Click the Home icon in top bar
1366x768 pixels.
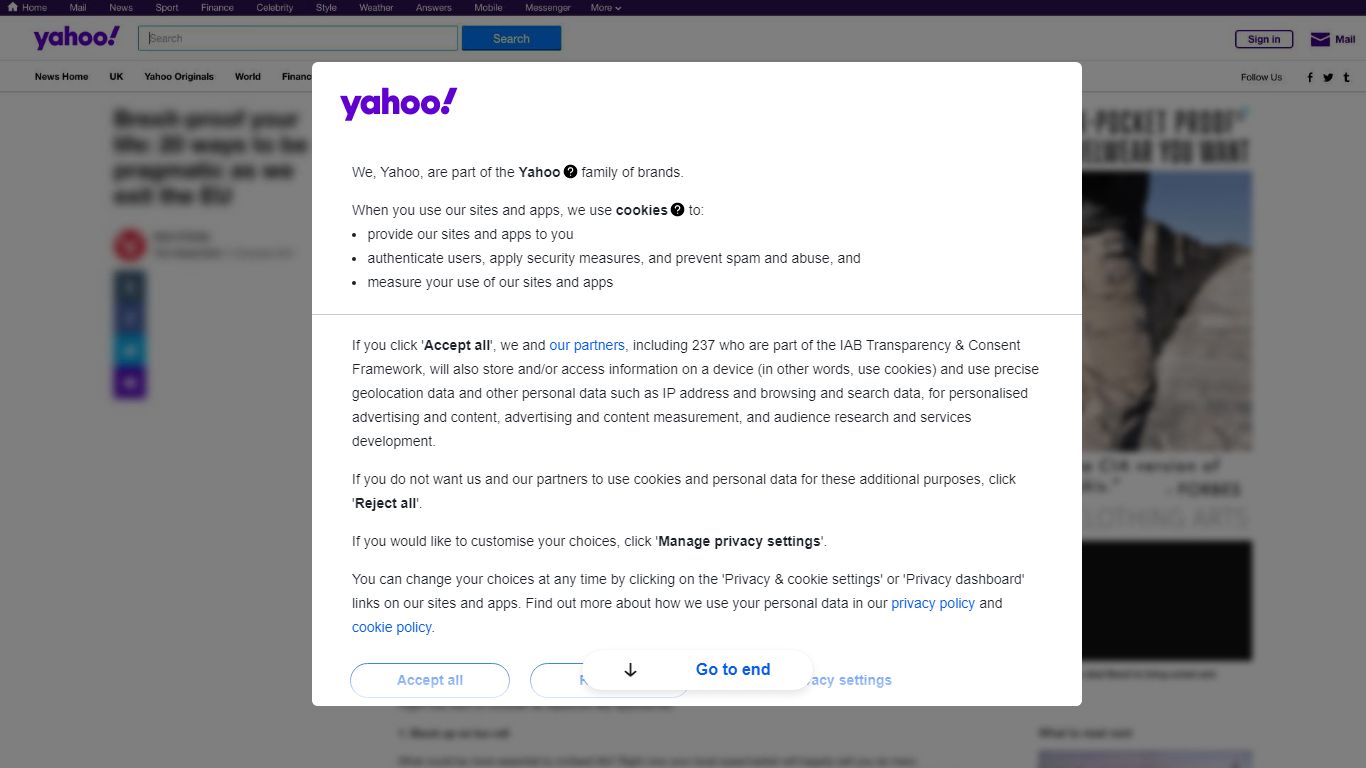pos(13,7)
